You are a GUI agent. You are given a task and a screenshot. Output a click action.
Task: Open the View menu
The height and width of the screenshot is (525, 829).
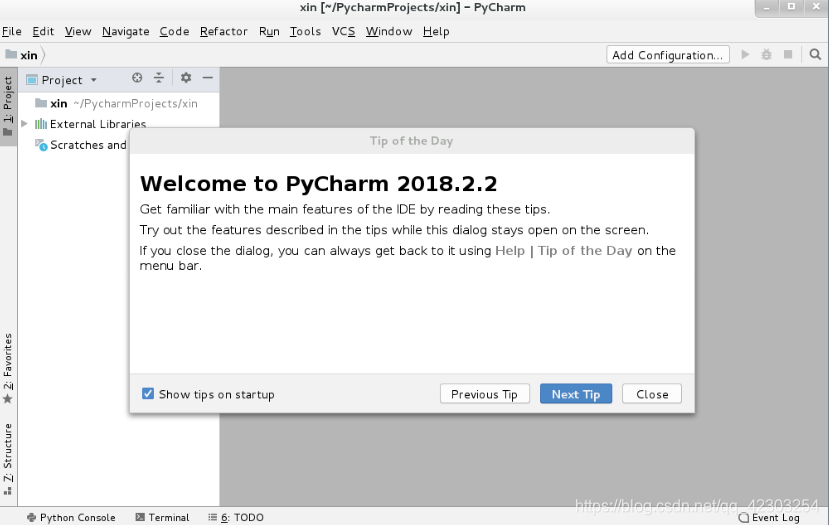click(x=78, y=31)
